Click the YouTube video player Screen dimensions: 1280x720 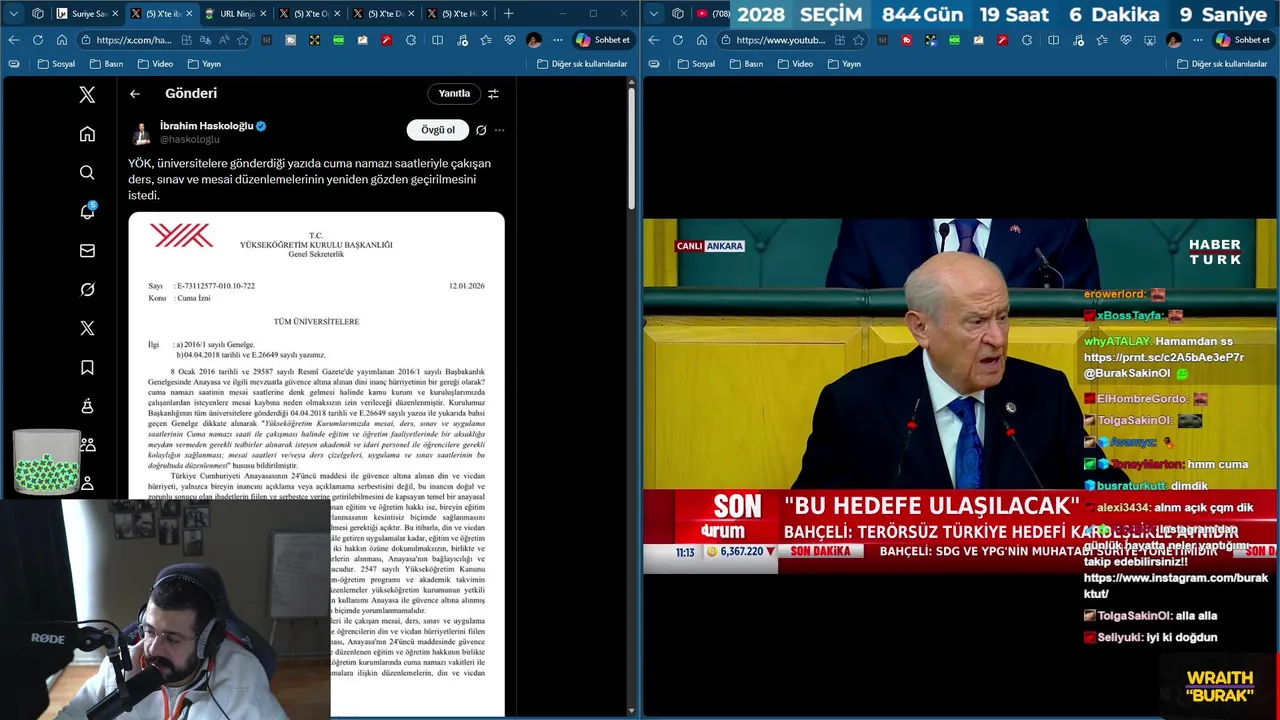click(960, 395)
